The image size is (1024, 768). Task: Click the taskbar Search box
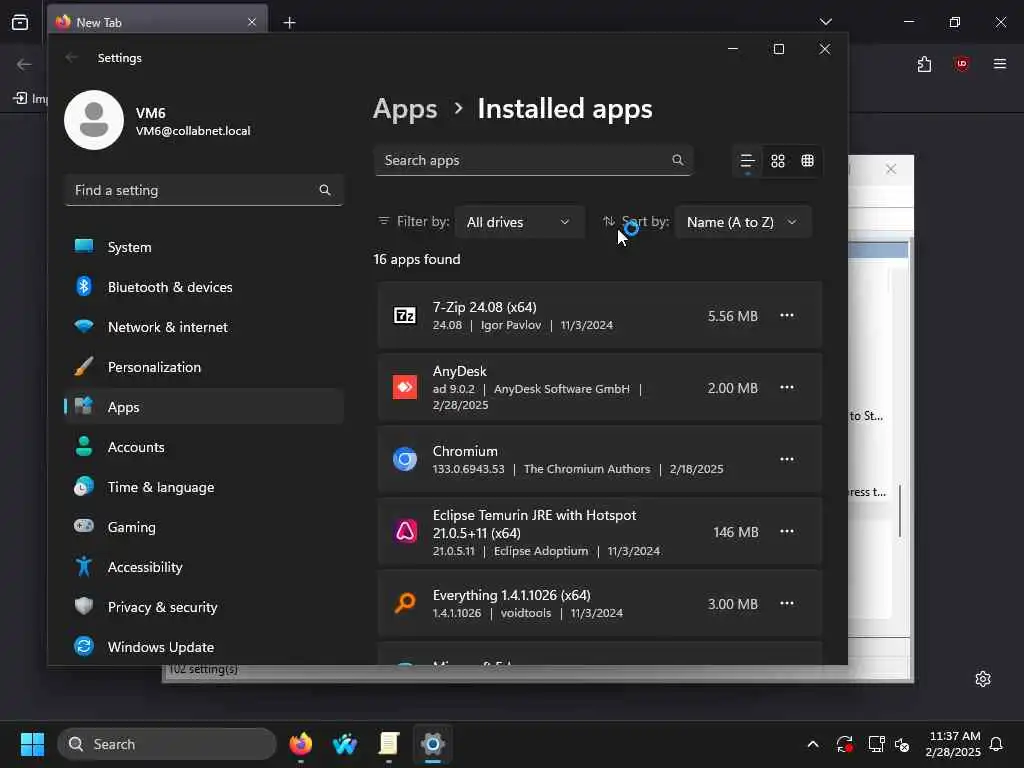coord(167,744)
